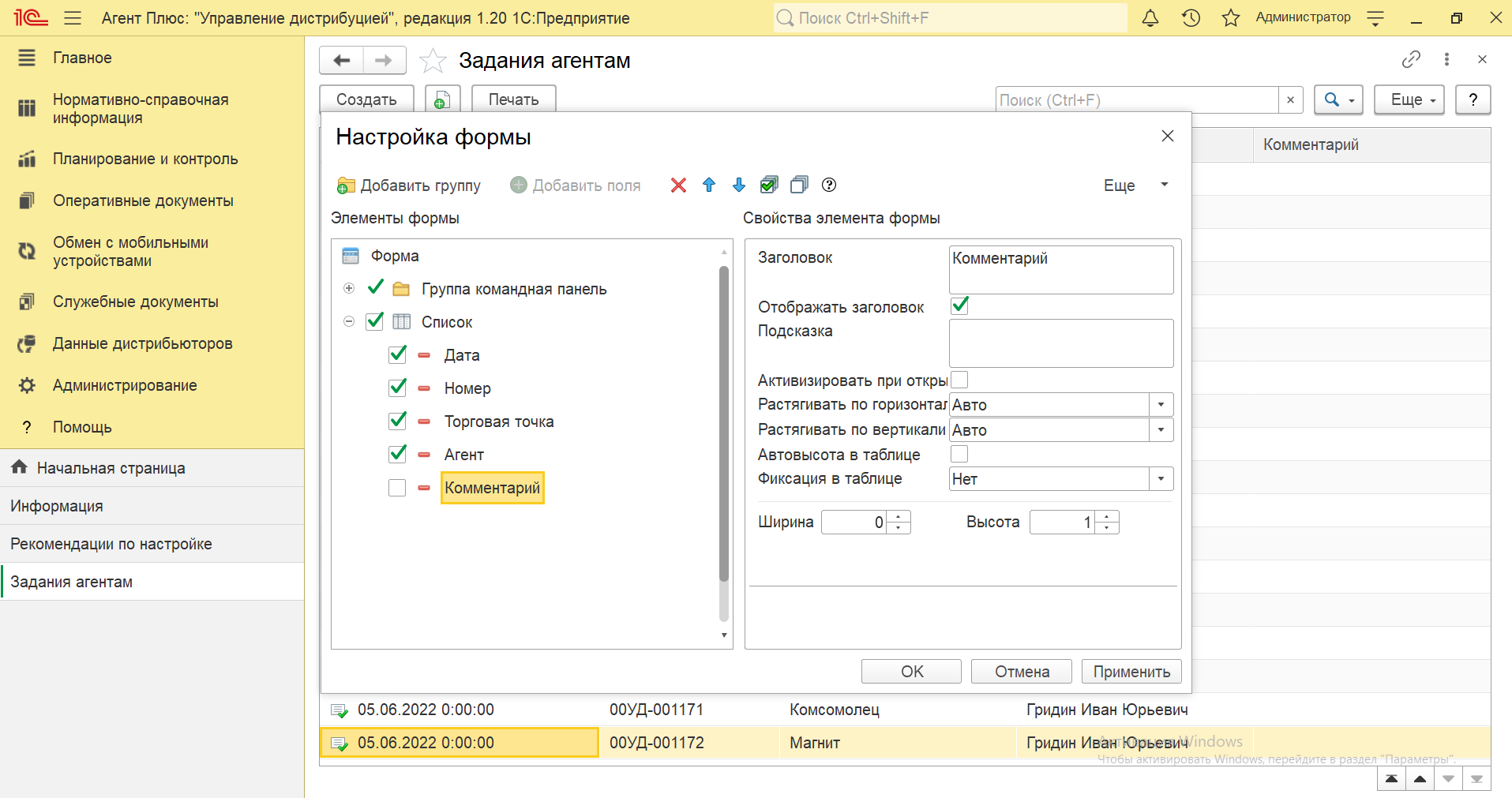The width and height of the screenshot is (1512, 798).
Task: Open Нормативно-справочная информация section
Action: [141, 109]
